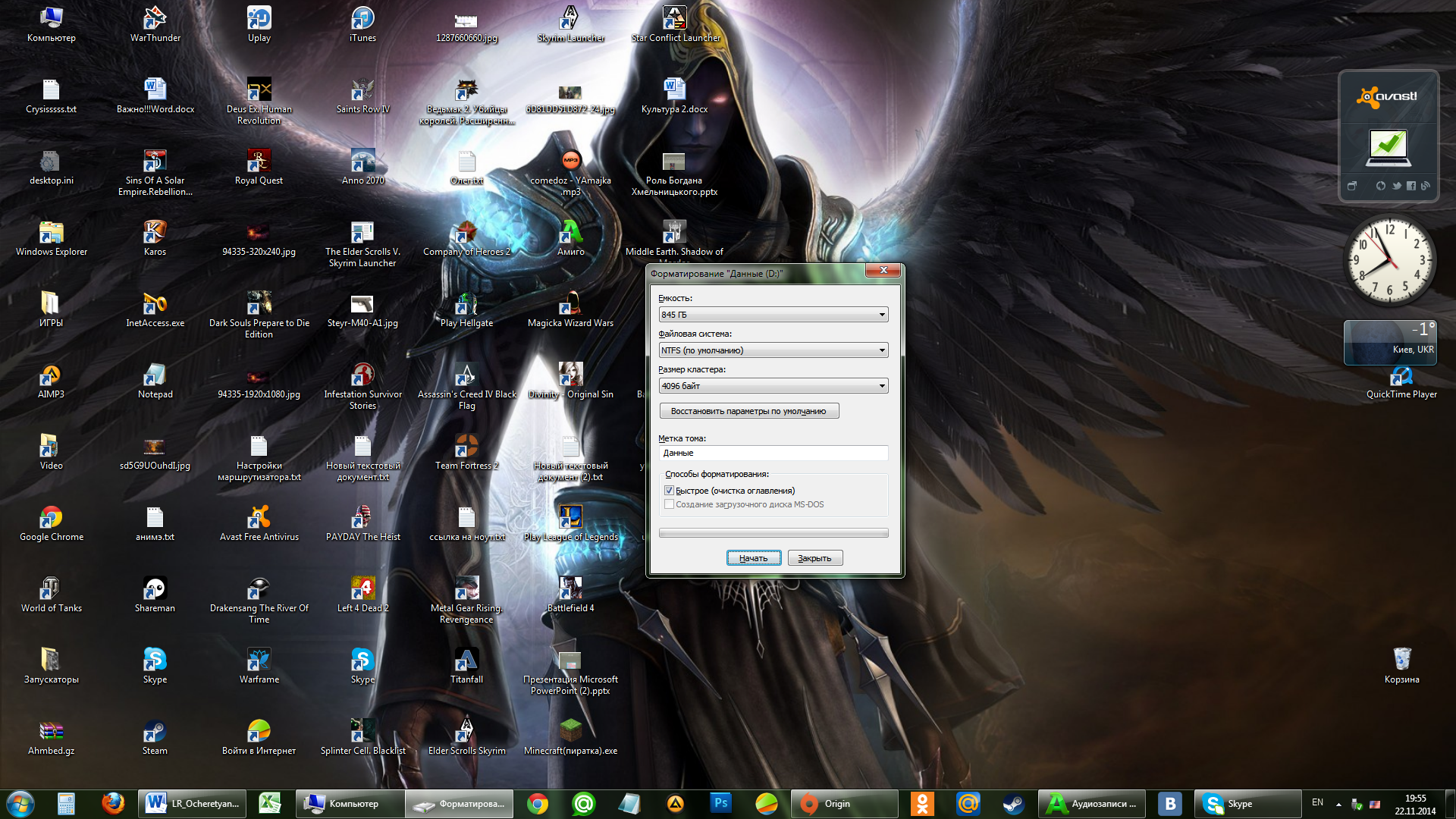Open Skyrim Launcher shortcut
The image size is (1456, 819).
click(x=570, y=24)
